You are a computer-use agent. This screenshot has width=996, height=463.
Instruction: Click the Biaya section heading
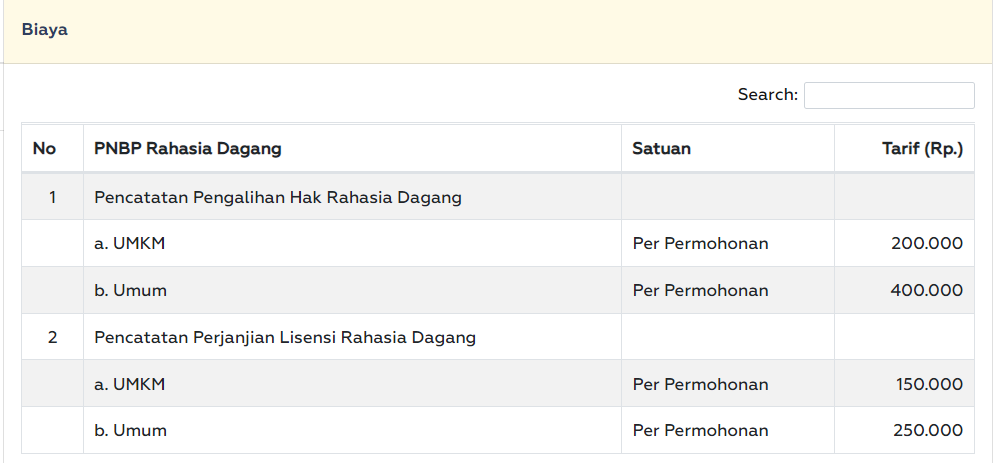(x=45, y=30)
